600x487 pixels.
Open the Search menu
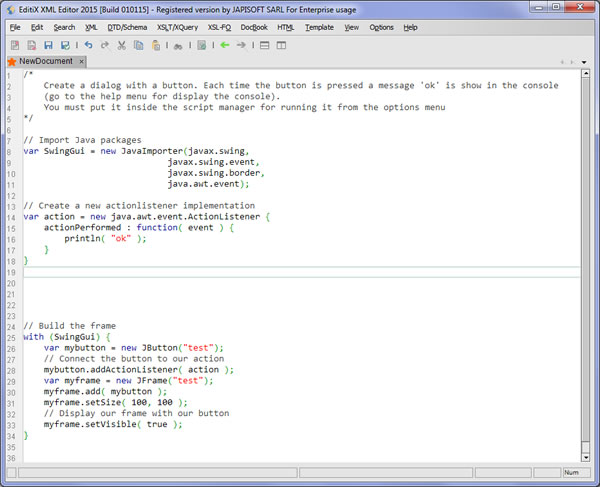[x=64, y=28]
